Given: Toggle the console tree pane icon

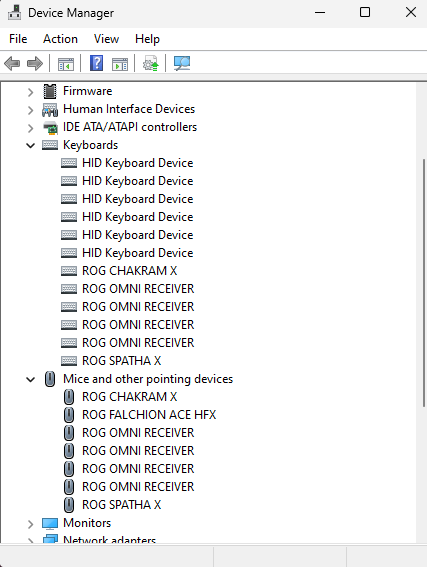Looking at the screenshot, I should (66, 64).
